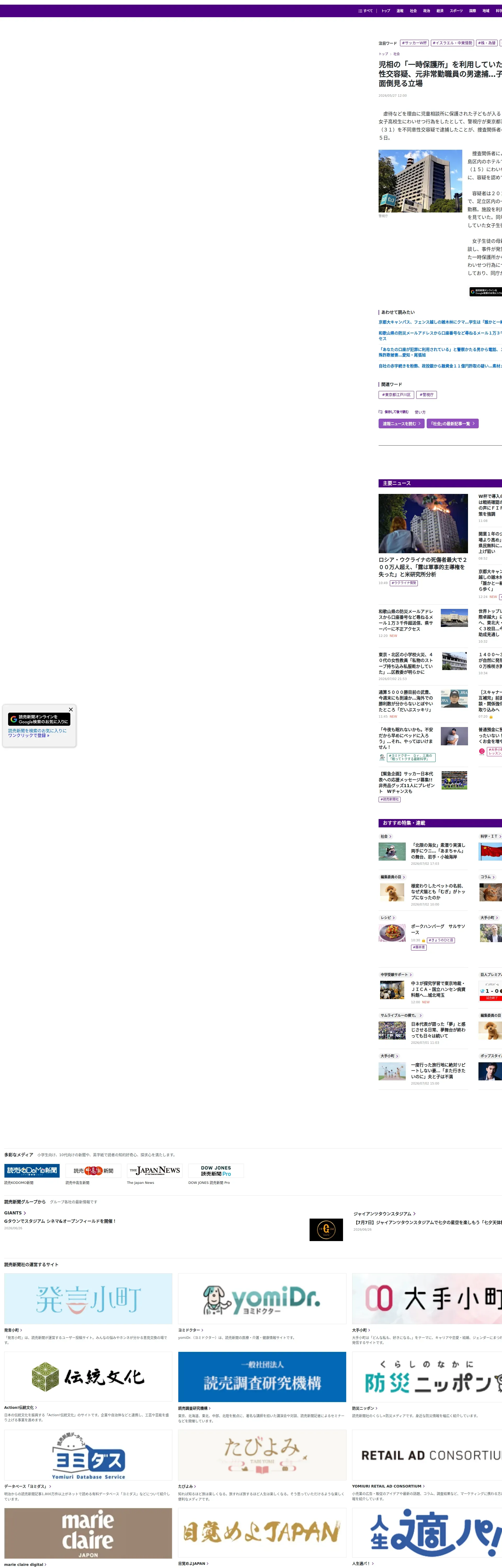Click the 速報ニュースを読む button
Viewport: 502px width, 1568px height.
402,424
